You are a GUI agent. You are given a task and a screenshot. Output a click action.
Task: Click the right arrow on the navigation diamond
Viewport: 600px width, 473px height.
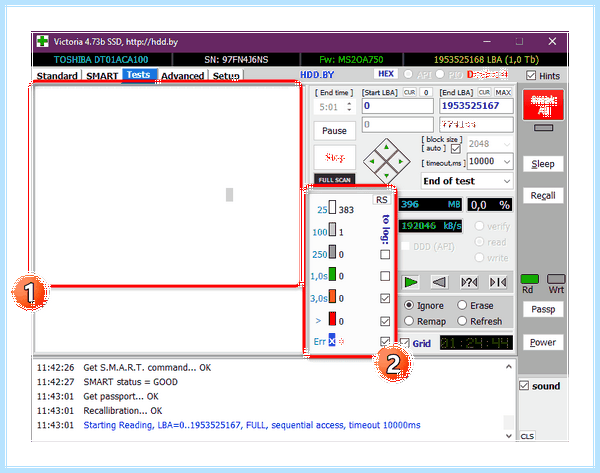401,161
